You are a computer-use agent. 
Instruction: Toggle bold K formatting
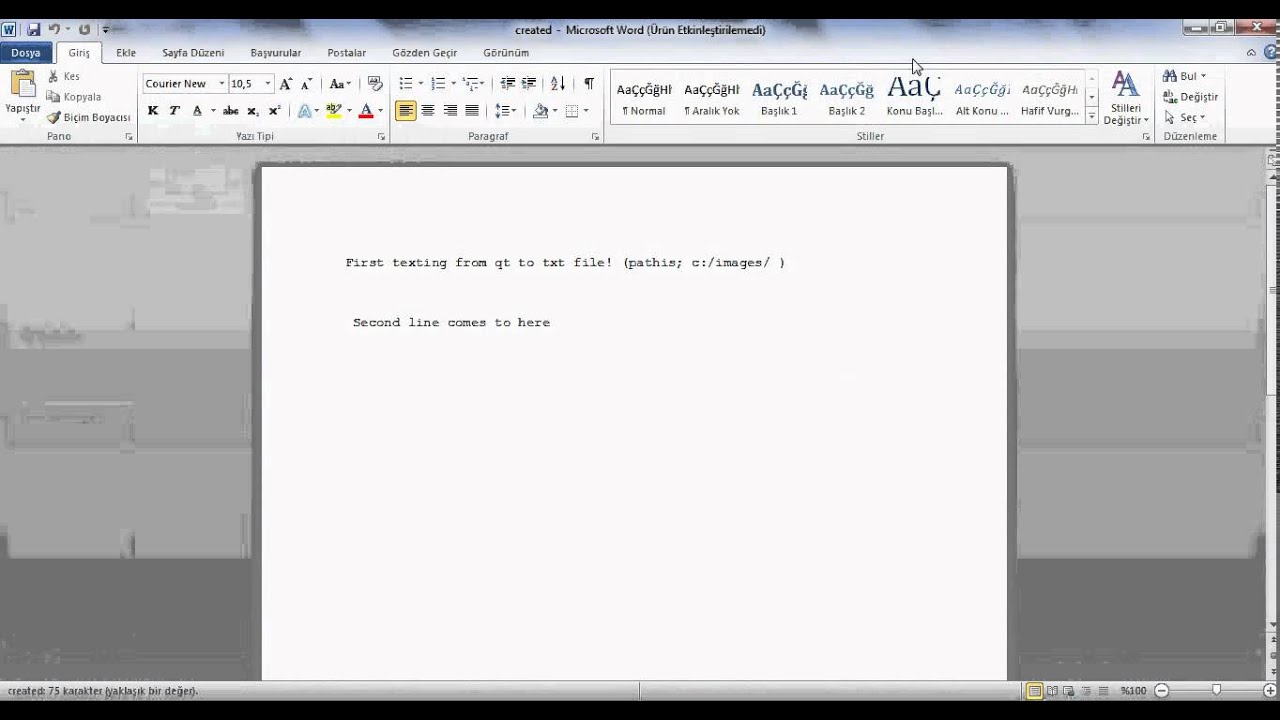(x=153, y=111)
